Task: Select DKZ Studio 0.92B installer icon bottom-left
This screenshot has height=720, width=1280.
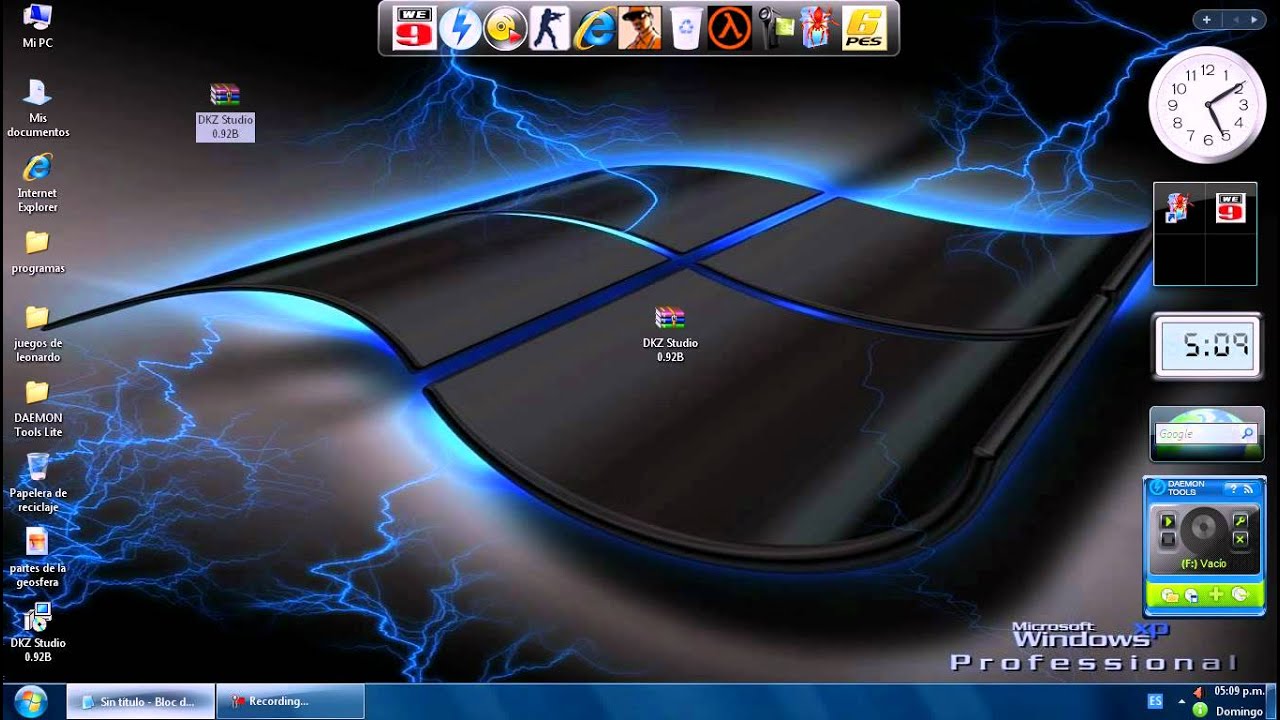Action: 38,633
